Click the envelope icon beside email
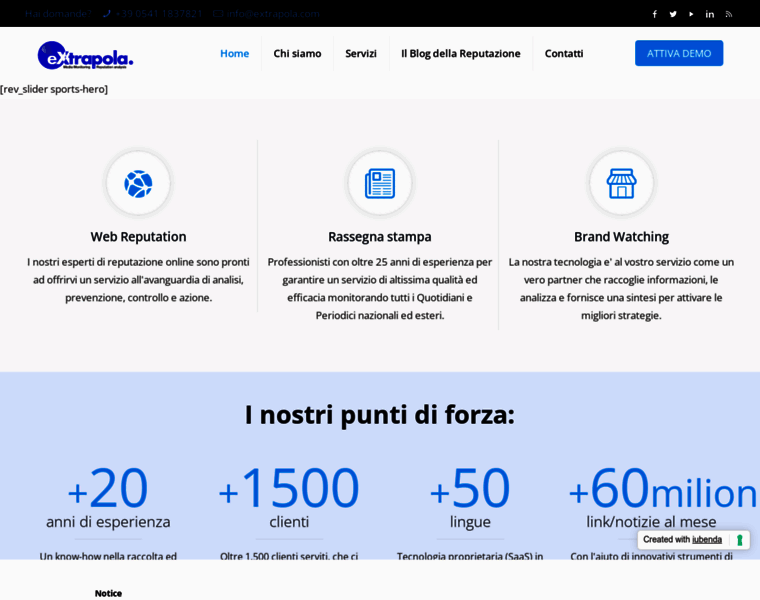 218,14
